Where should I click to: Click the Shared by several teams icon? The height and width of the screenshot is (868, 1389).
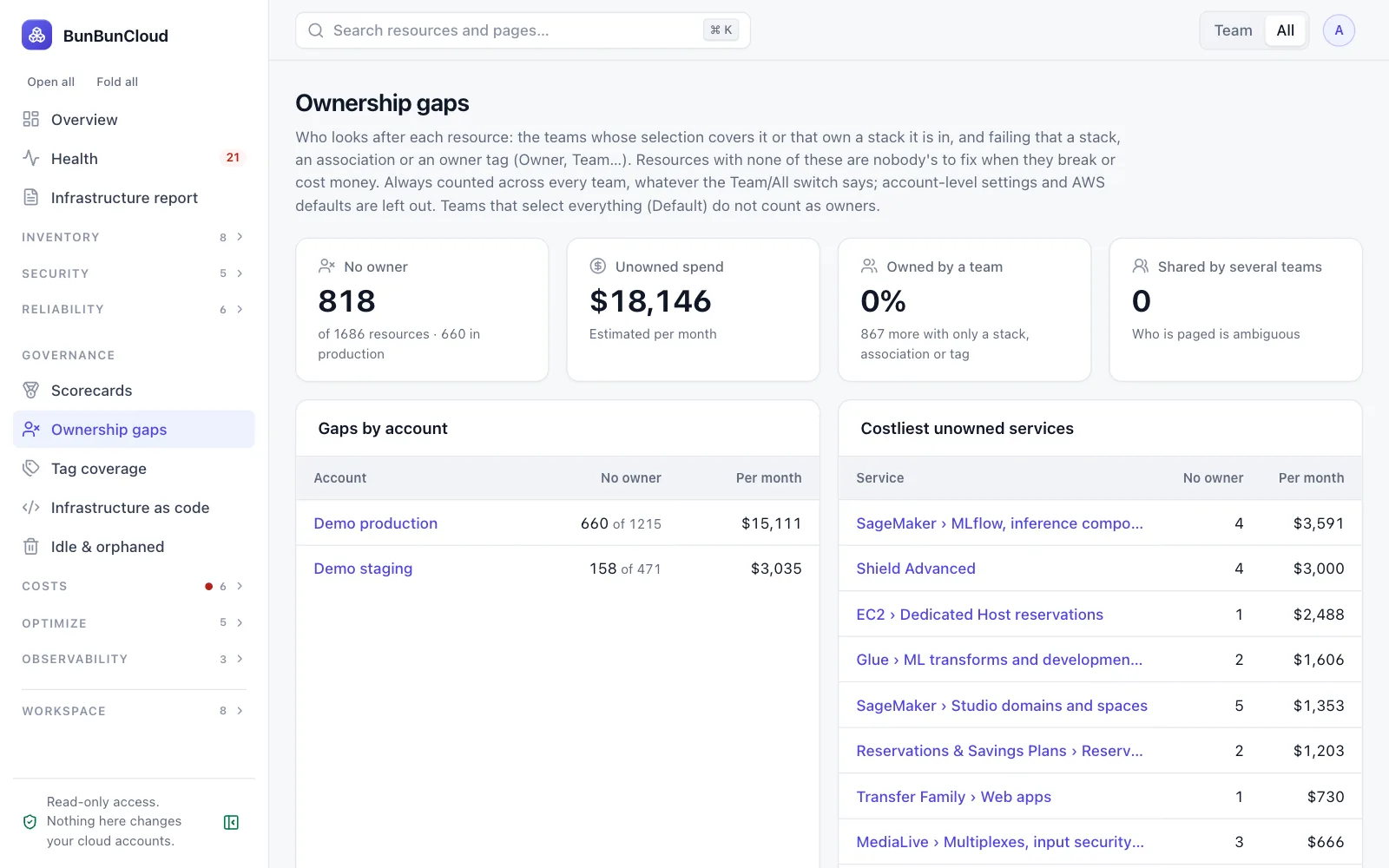point(1141,266)
